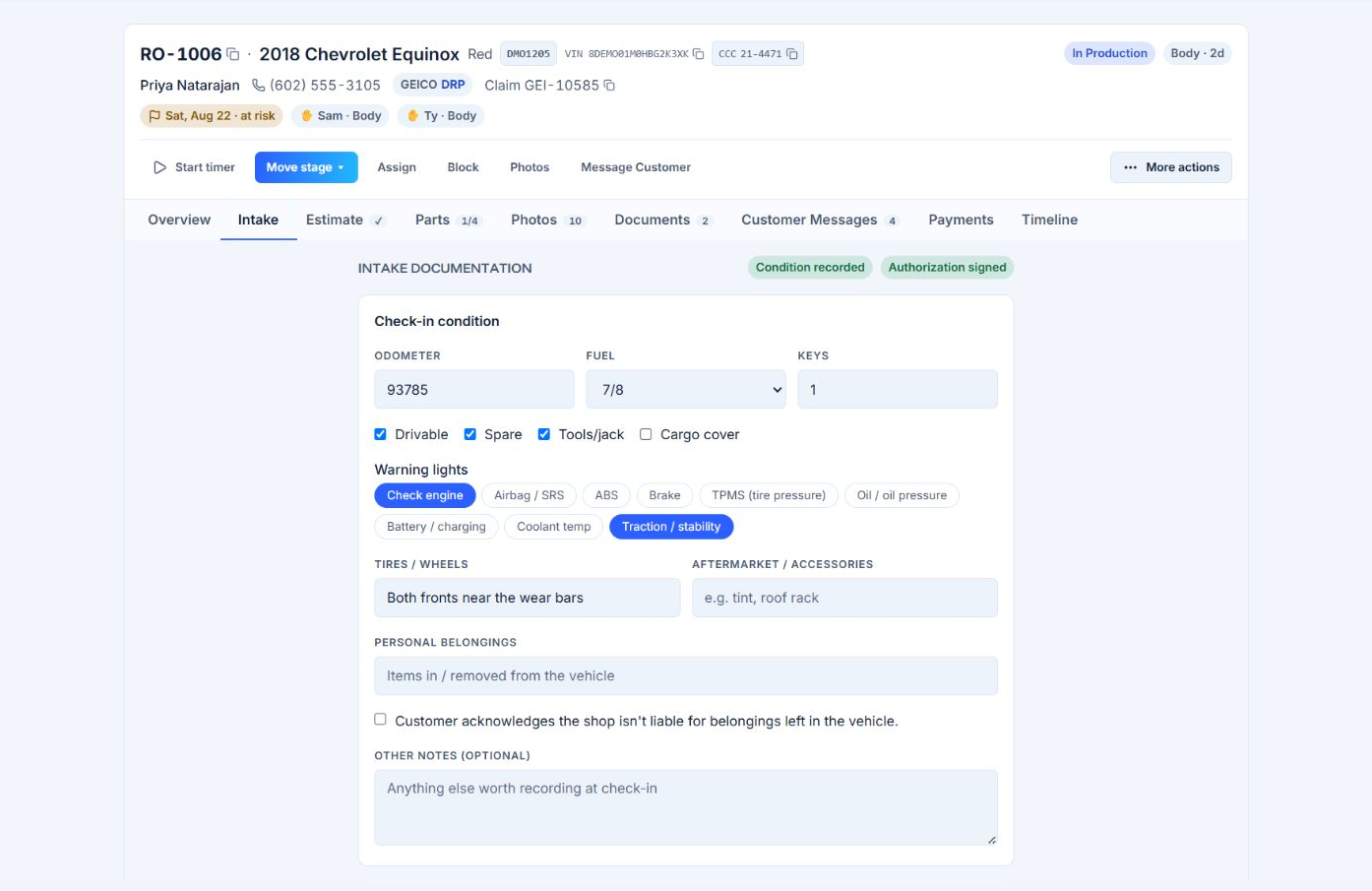The height and width of the screenshot is (891, 1372).
Task: Click the flag icon on the due date badge
Action: click(155, 116)
